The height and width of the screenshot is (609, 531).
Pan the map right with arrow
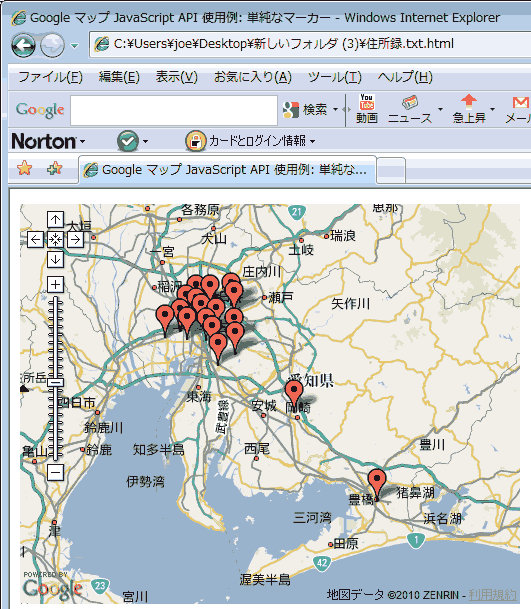click(x=75, y=240)
